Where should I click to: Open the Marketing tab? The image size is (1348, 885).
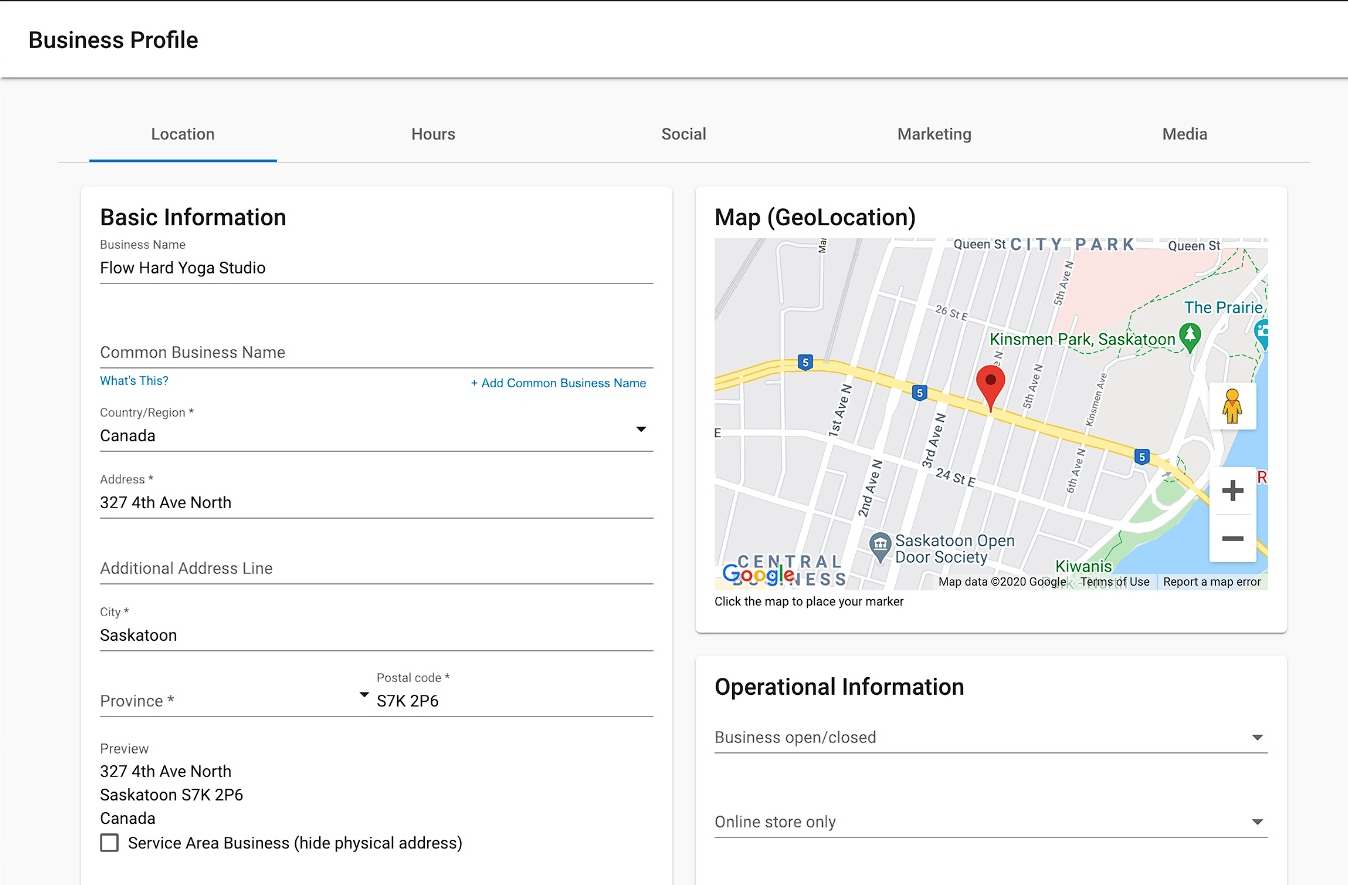934,134
